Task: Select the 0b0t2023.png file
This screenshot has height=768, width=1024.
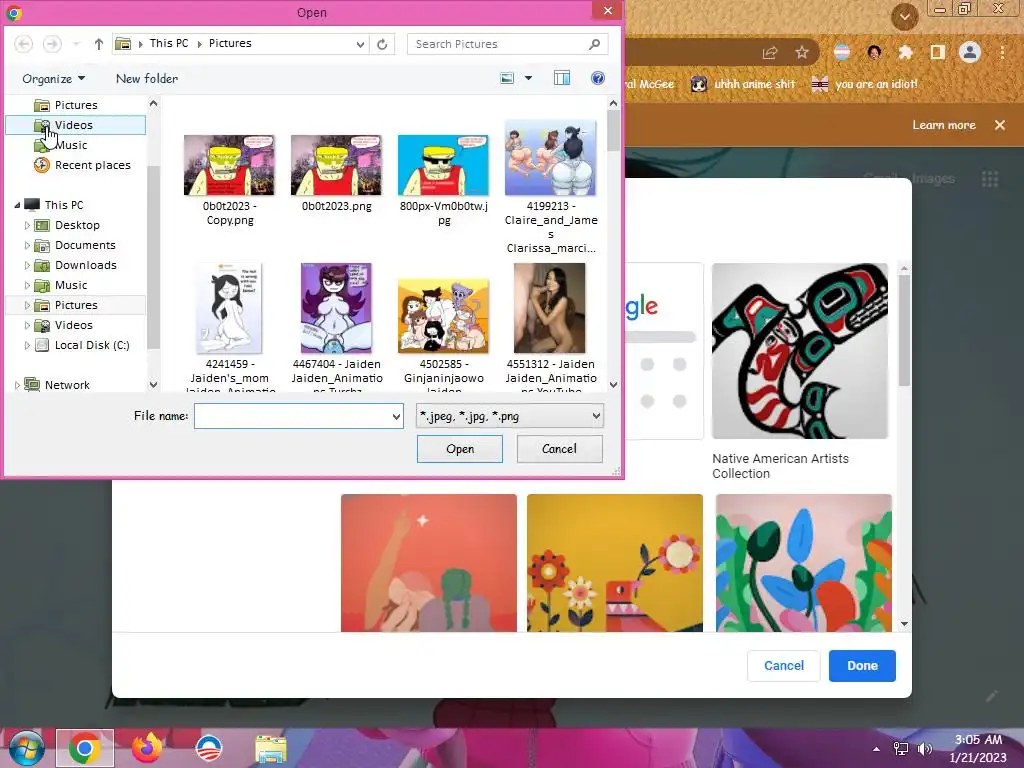Action: 336,174
